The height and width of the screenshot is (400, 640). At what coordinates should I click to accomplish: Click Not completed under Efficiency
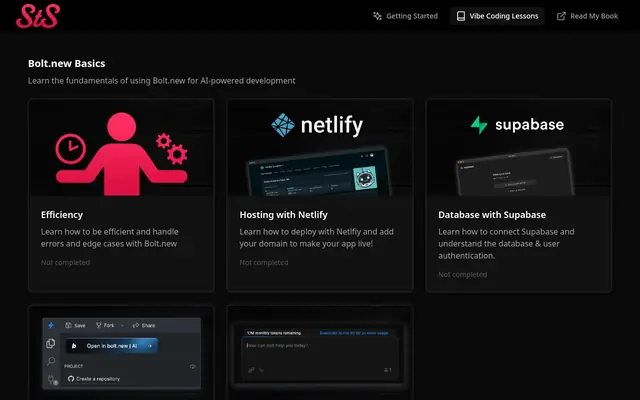(65, 262)
